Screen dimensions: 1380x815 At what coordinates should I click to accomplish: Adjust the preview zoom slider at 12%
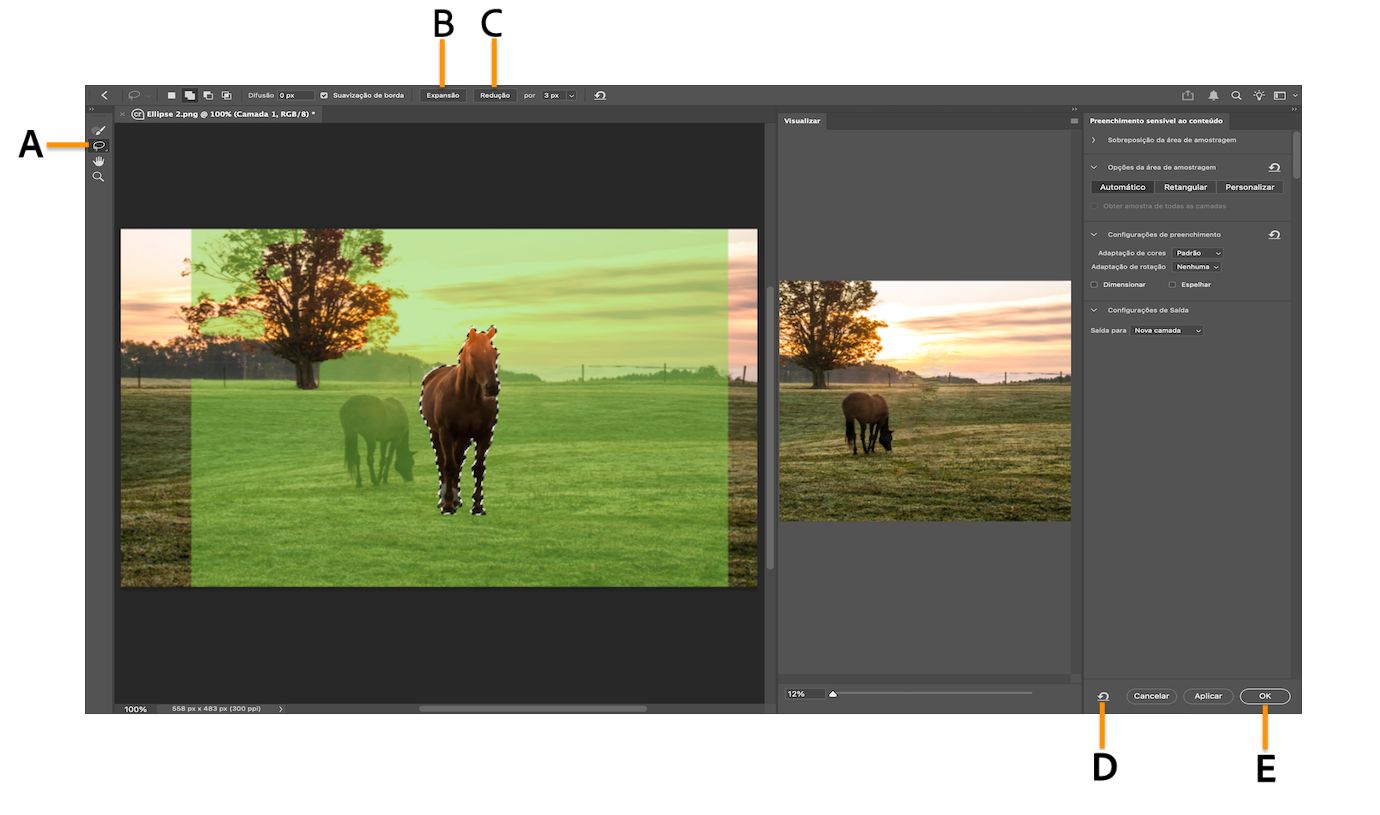coord(832,691)
